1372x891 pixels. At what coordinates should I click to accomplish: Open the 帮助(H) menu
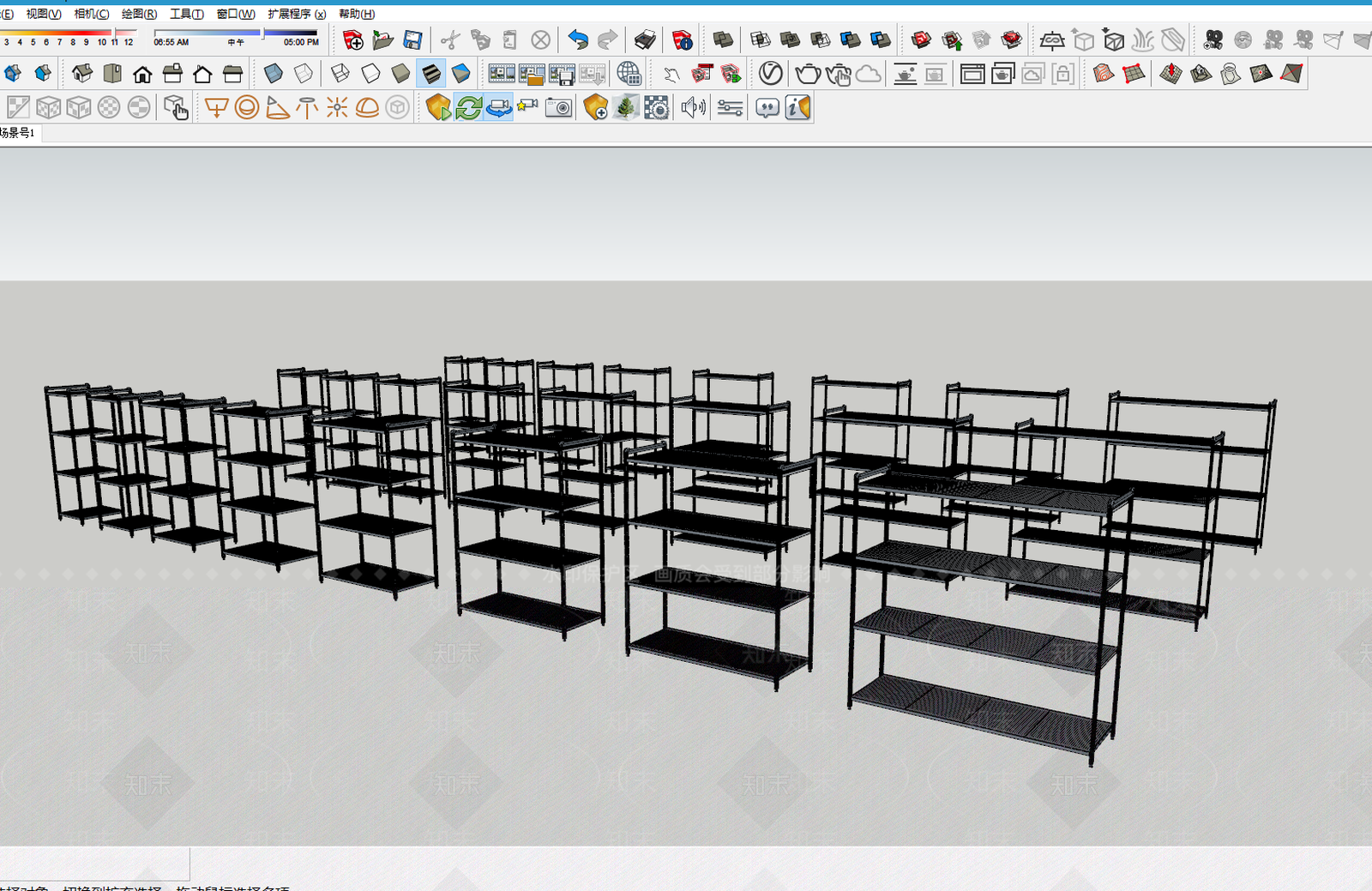357,14
